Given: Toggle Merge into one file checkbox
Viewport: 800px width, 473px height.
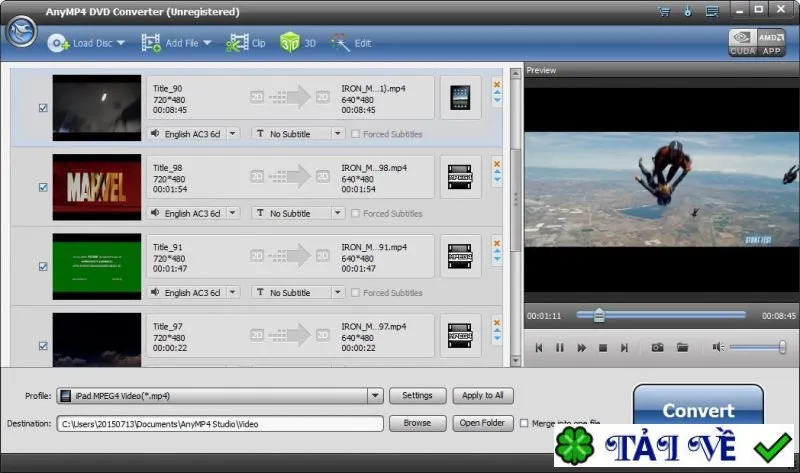Looking at the screenshot, I should click(x=524, y=423).
